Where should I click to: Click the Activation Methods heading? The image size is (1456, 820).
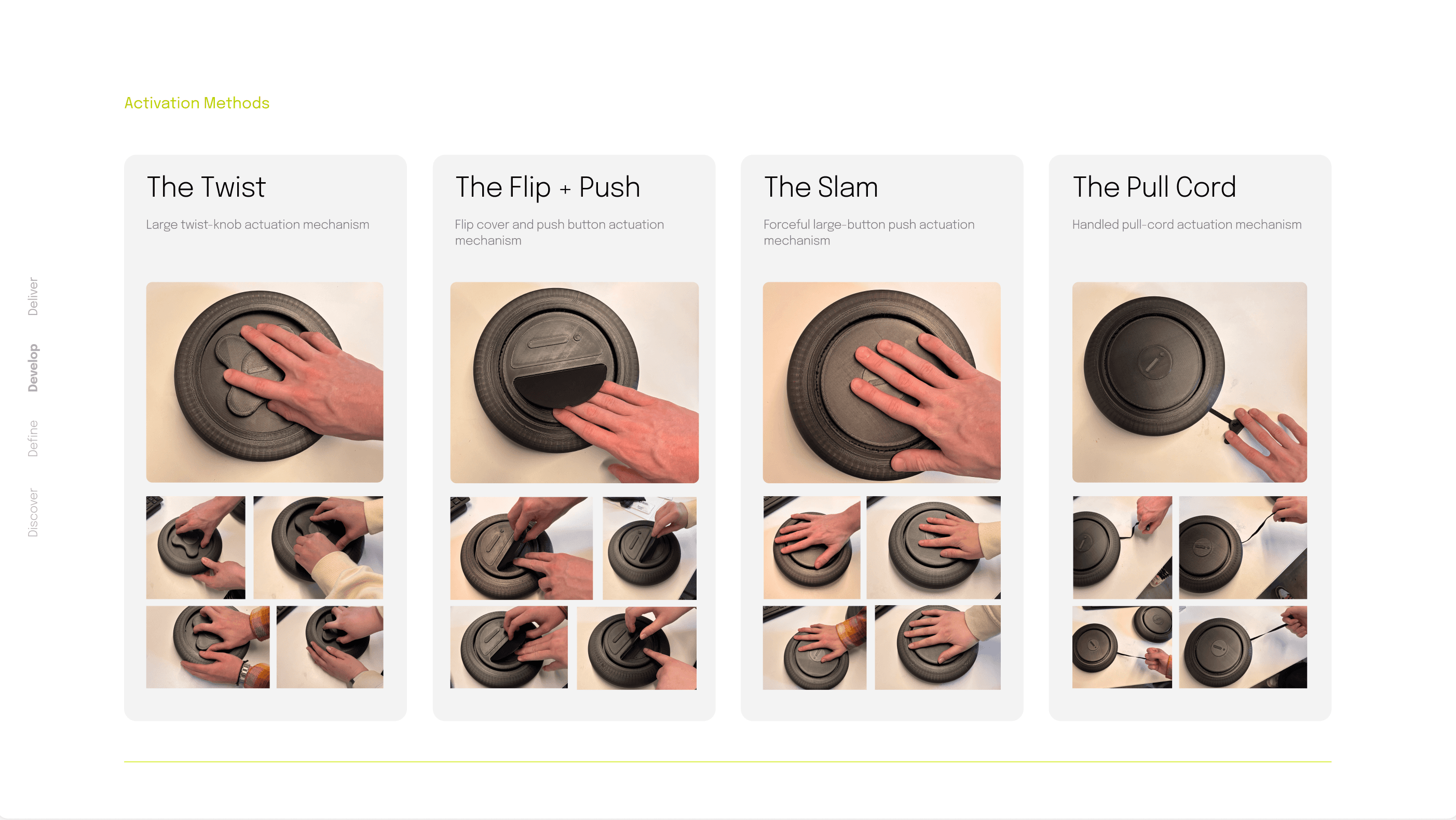click(197, 103)
